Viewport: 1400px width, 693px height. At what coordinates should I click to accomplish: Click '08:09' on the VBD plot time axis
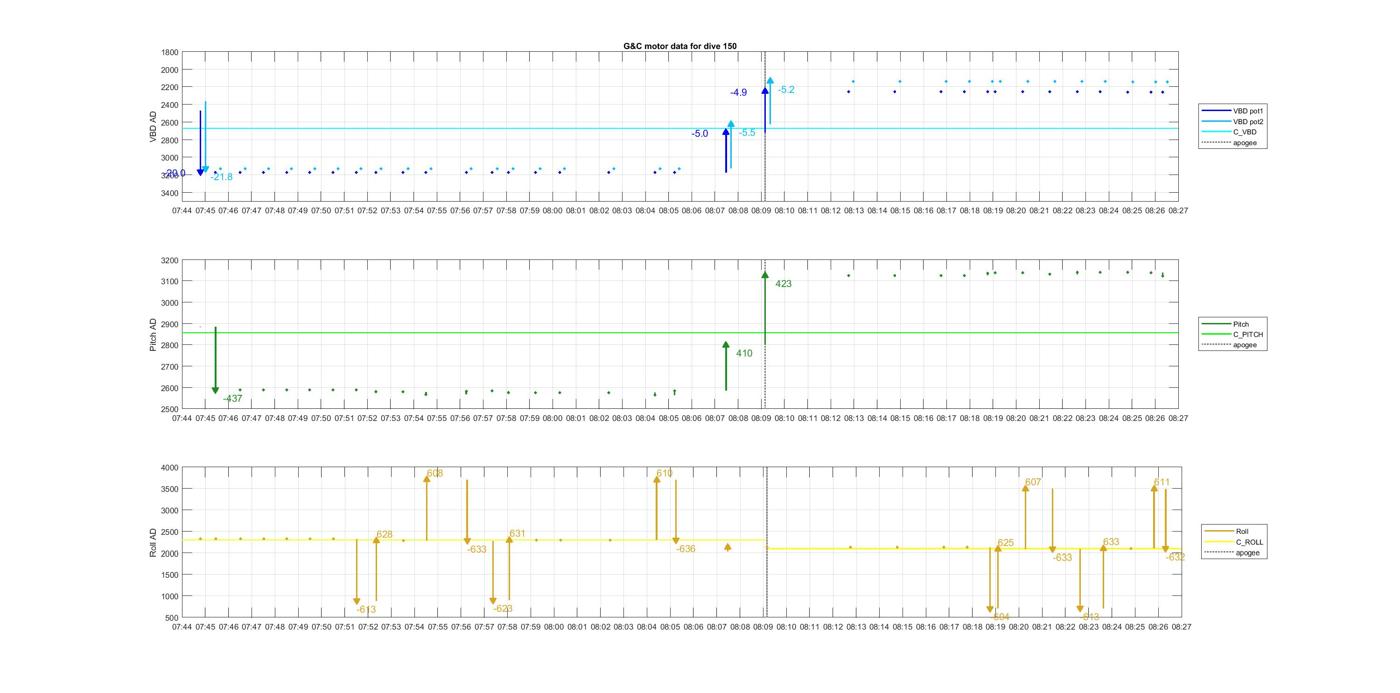coord(761,211)
